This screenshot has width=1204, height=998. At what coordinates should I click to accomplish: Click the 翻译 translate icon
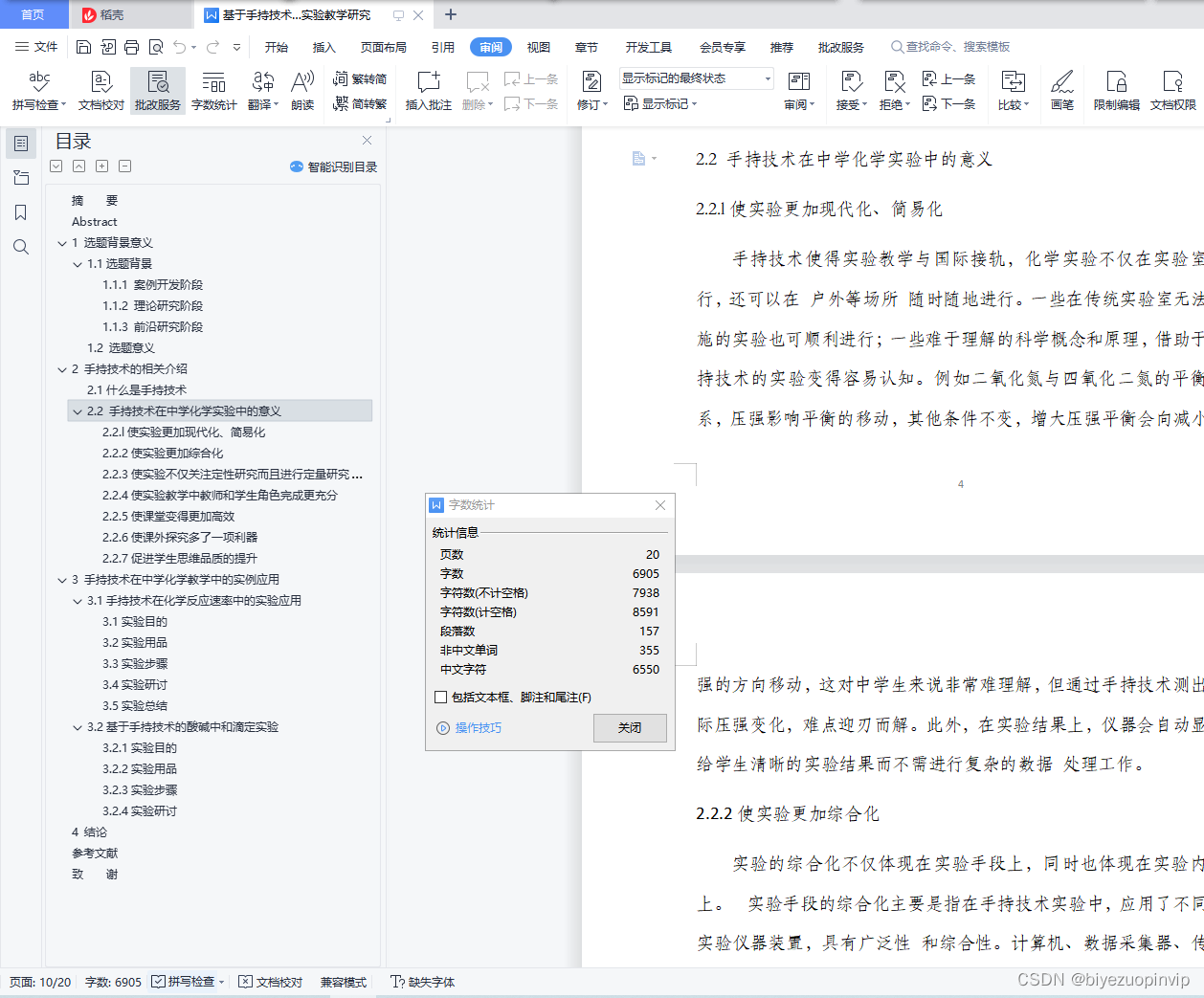(x=262, y=91)
